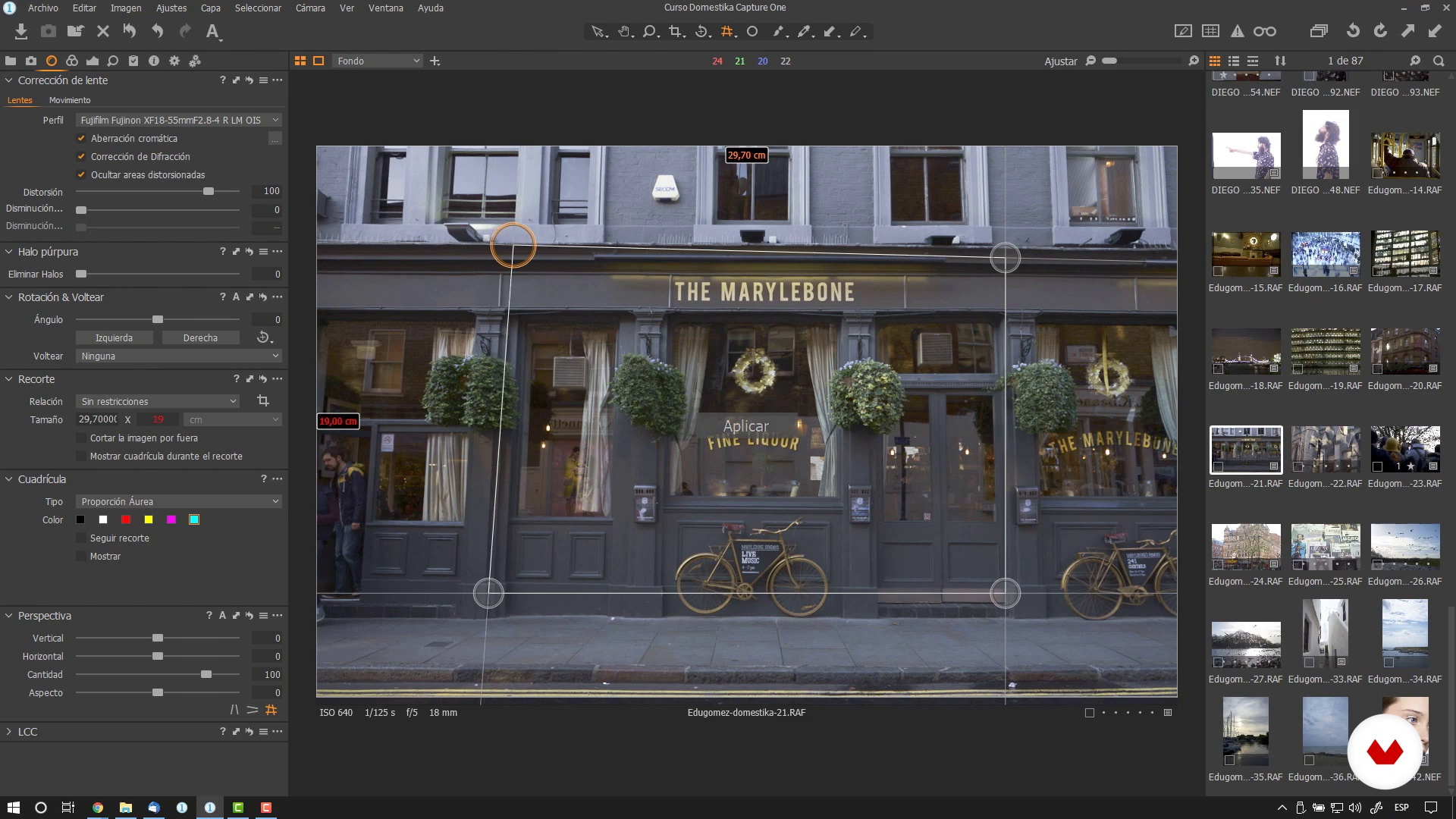Click the Izquierda rotate button

(114, 337)
